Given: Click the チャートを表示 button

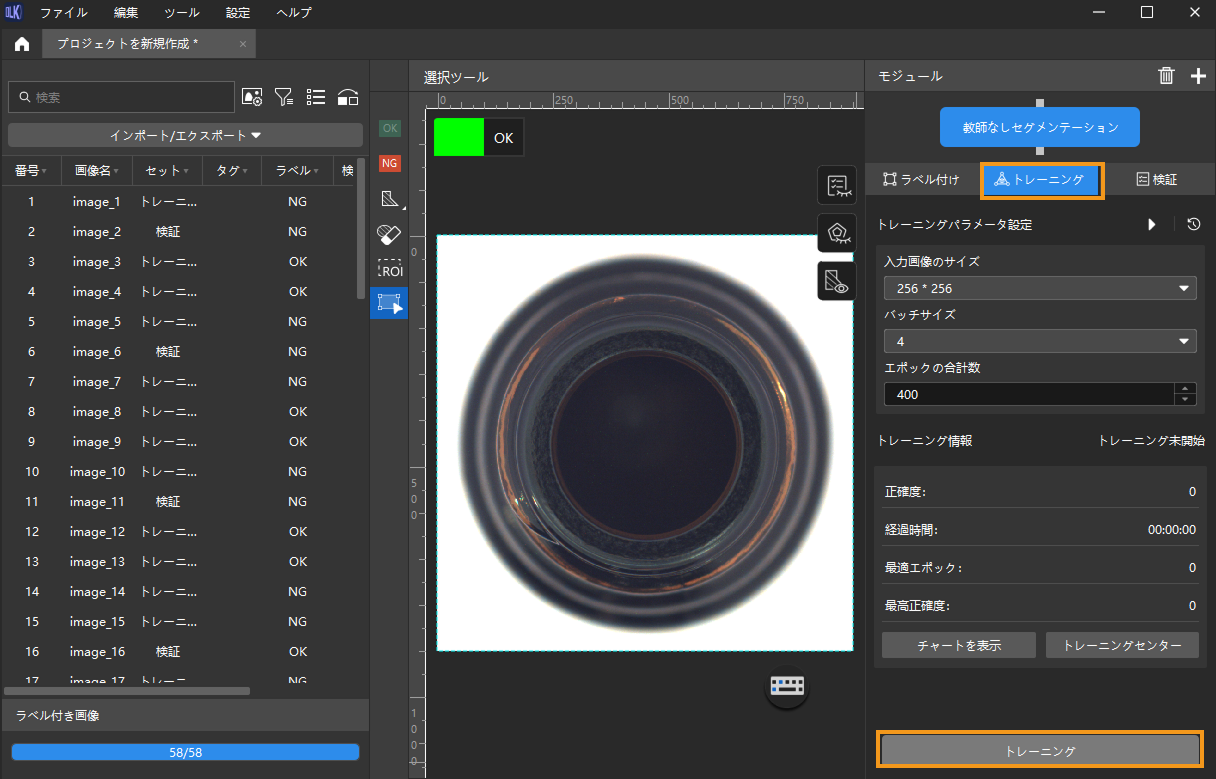Looking at the screenshot, I should 959,645.
